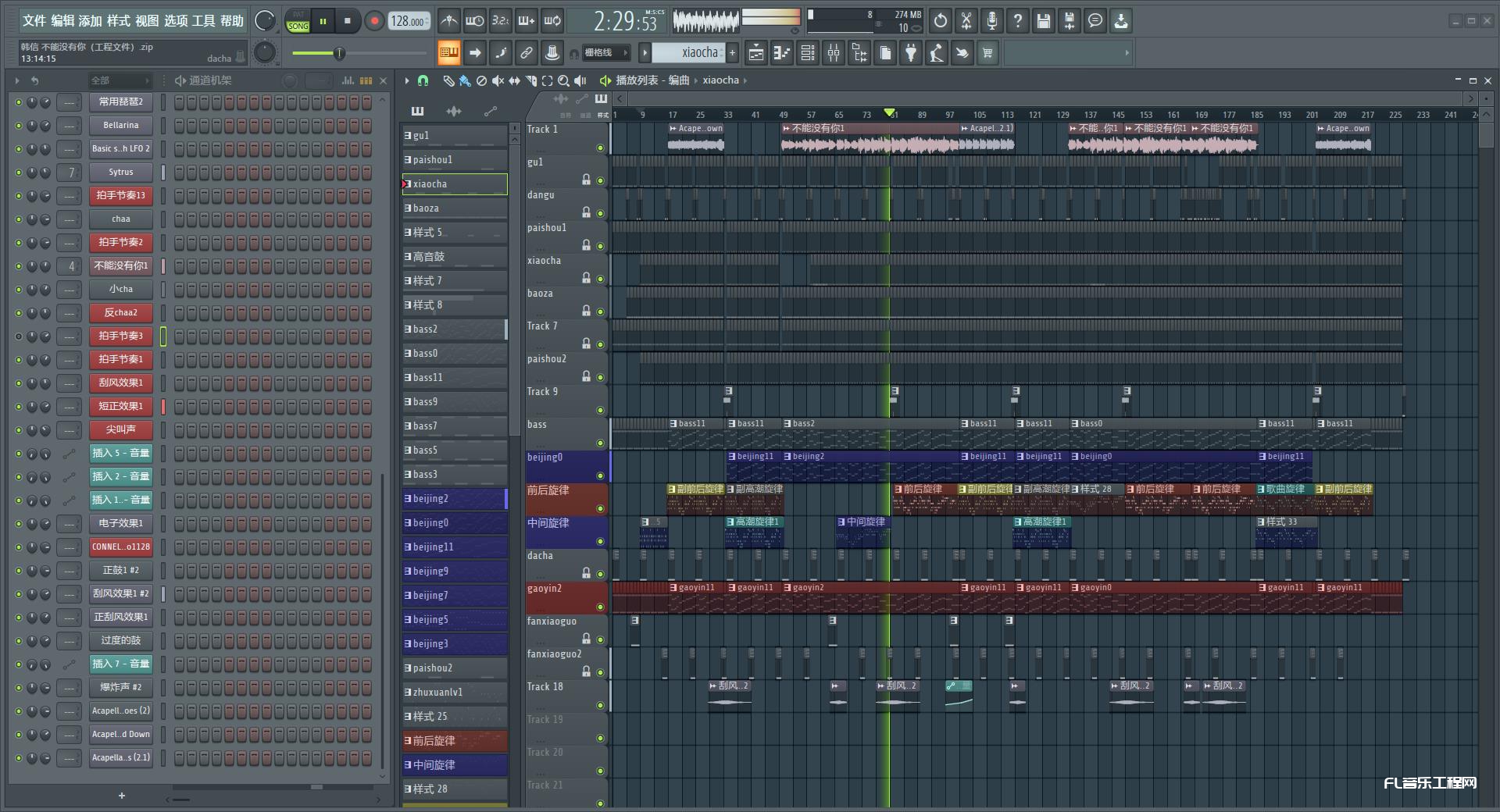1500x812 pixels.
Task: Select the playlist slice tool
Action: (x=530, y=80)
